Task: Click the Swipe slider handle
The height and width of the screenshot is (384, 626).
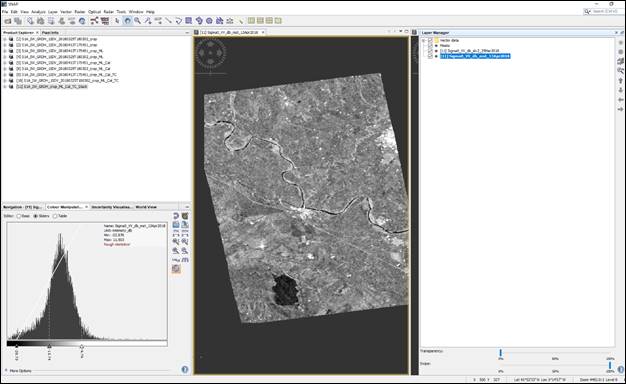Action: tap(610, 365)
